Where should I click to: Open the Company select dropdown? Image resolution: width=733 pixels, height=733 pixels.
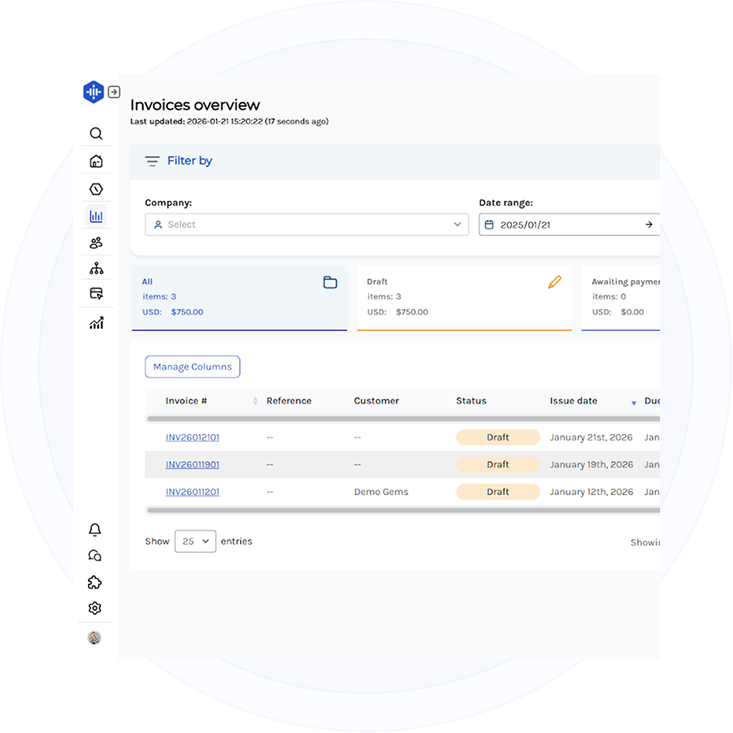(306, 225)
